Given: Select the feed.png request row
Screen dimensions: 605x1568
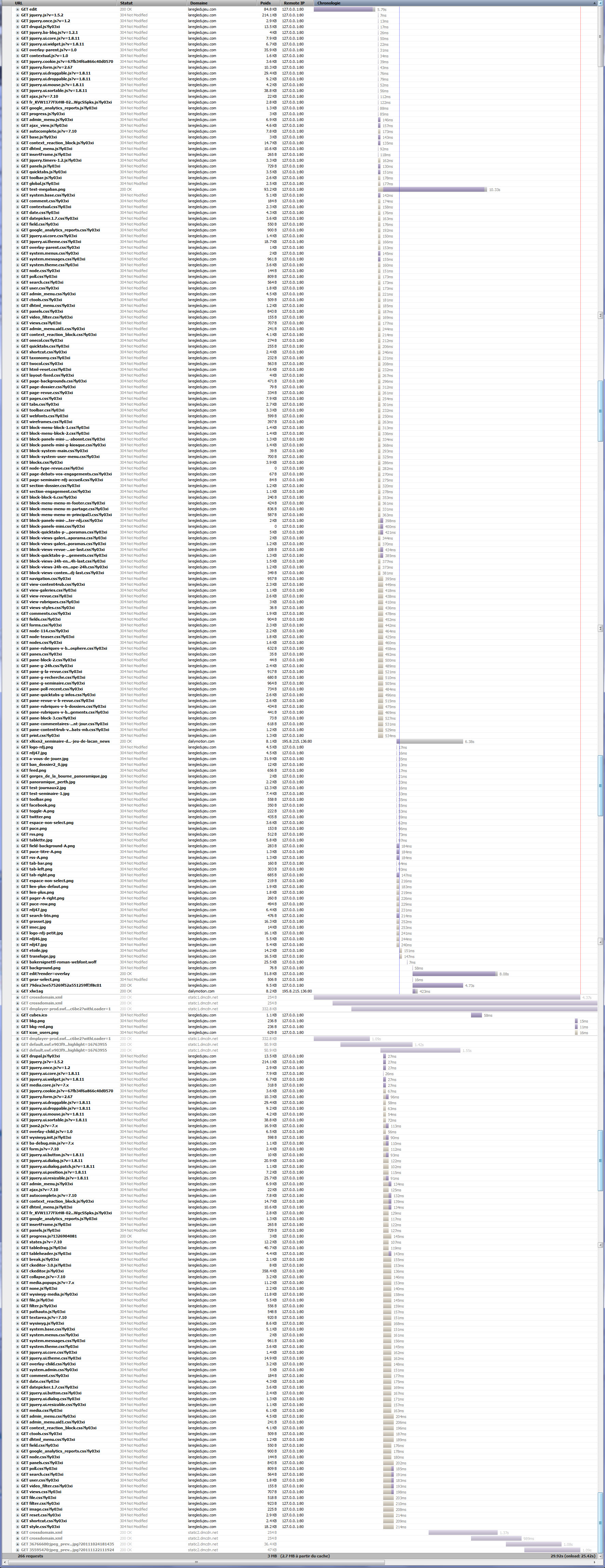Looking at the screenshot, I should click(x=304, y=770).
